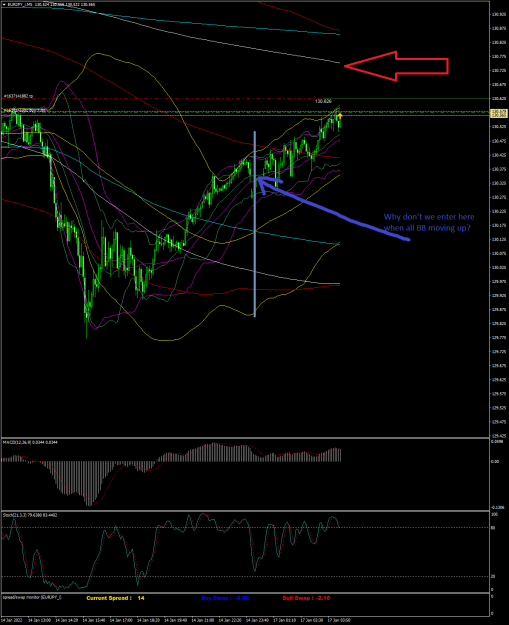Click the 0.00 level on MACD scale

point(496,461)
